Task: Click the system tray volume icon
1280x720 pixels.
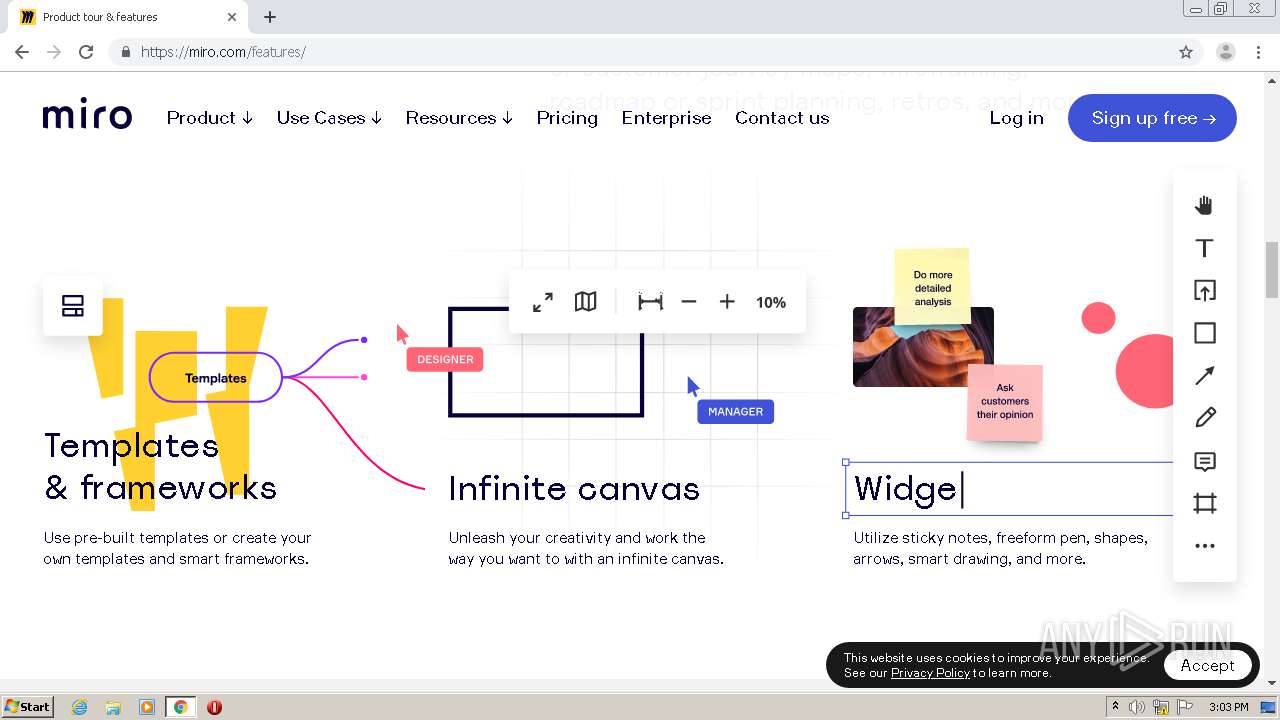Action: click(1137, 707)
